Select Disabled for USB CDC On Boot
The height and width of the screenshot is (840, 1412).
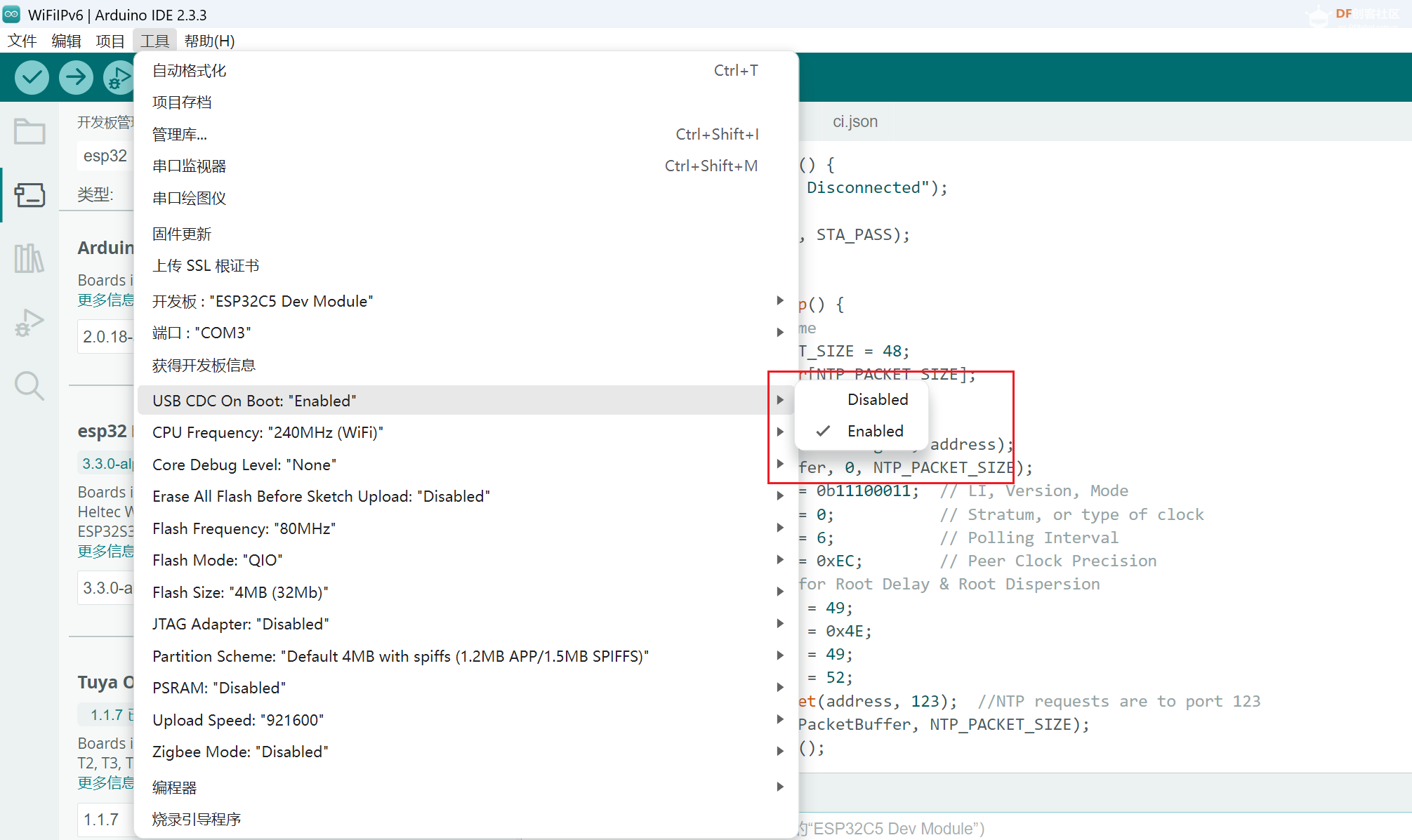click(x=877, y=399)
